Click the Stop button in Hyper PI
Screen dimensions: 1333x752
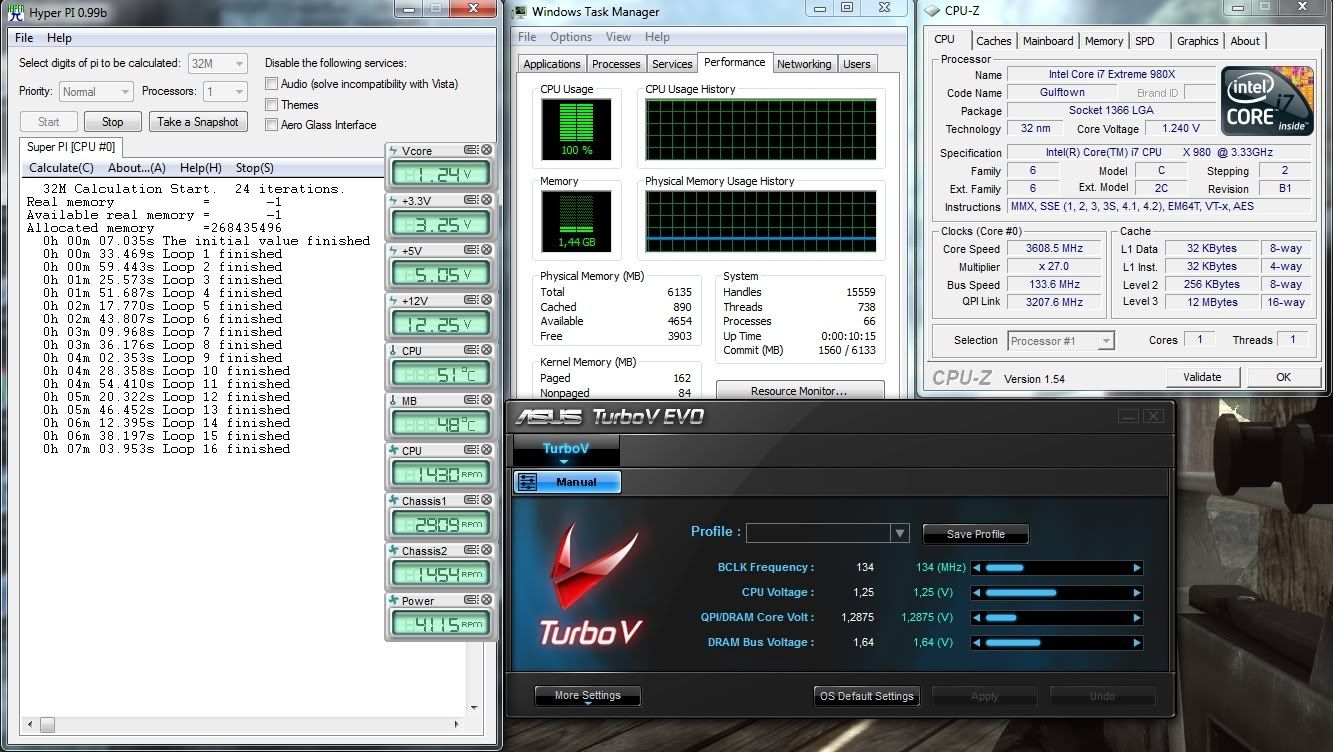click(112, 122)
